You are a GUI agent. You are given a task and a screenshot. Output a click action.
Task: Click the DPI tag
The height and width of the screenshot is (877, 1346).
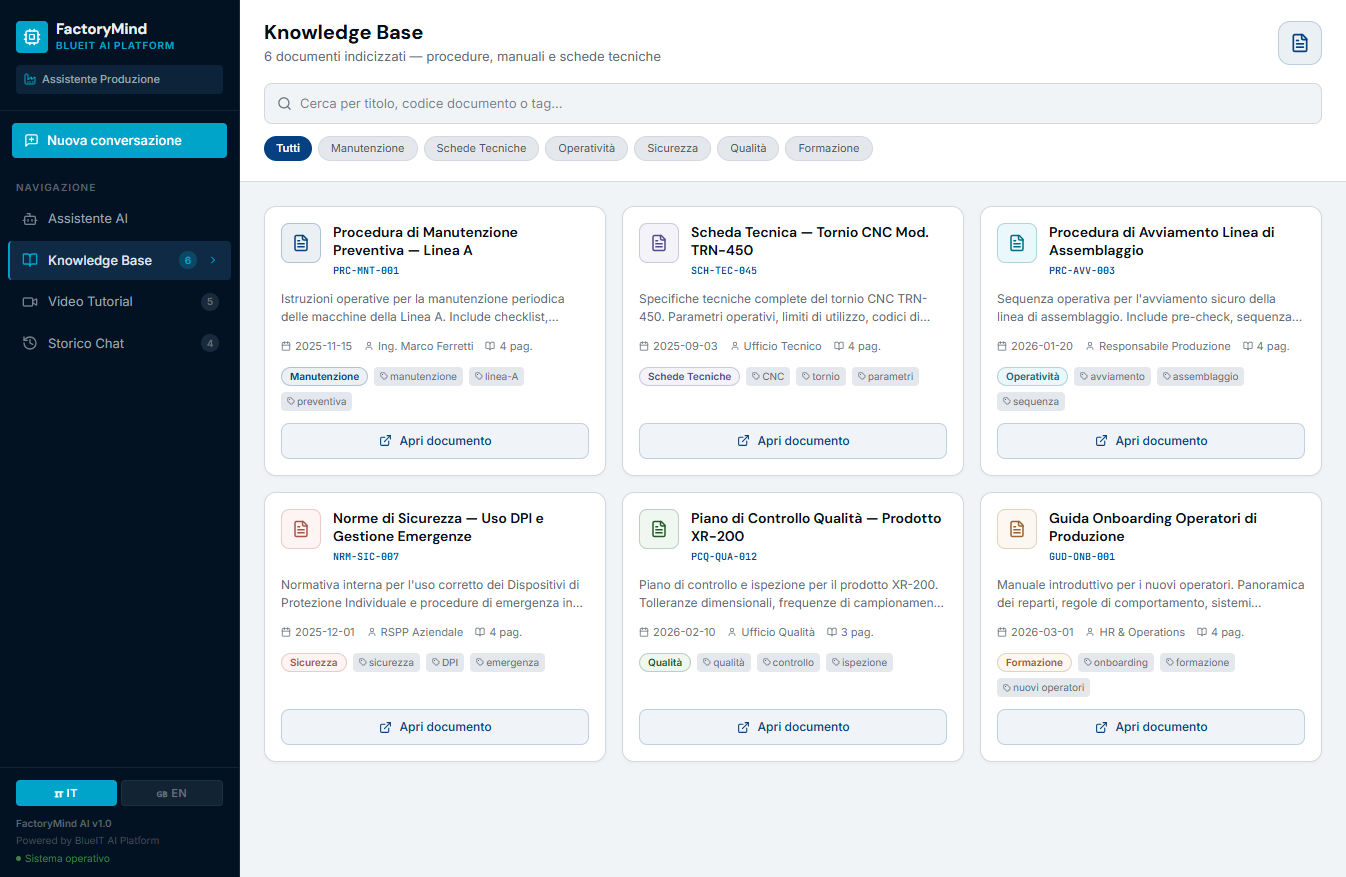pyautogui.click(x=446, y=662)
